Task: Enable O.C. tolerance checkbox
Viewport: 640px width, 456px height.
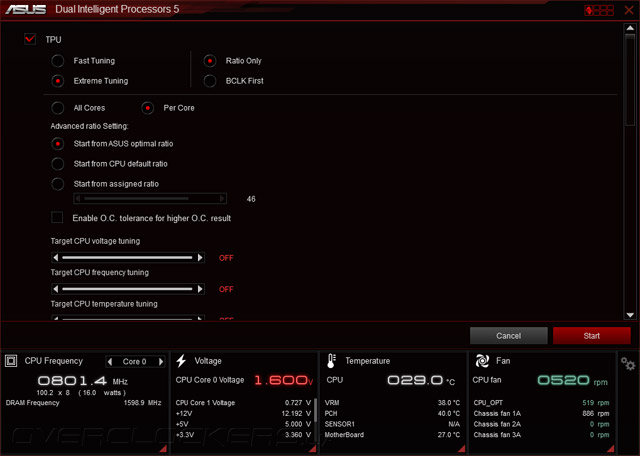Action: point(57,217)
